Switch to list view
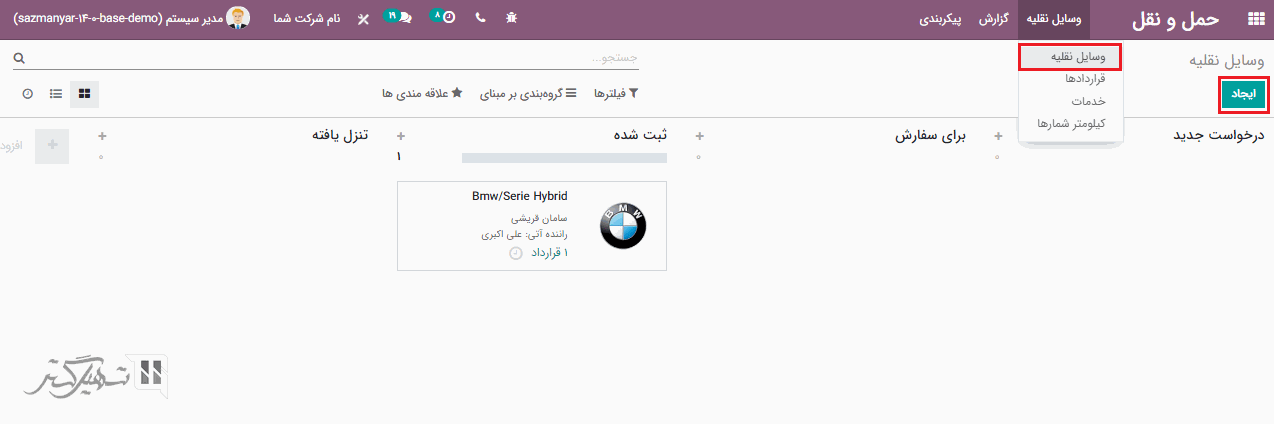Viewport: 1274px width, 424px height. pos(56,93)
